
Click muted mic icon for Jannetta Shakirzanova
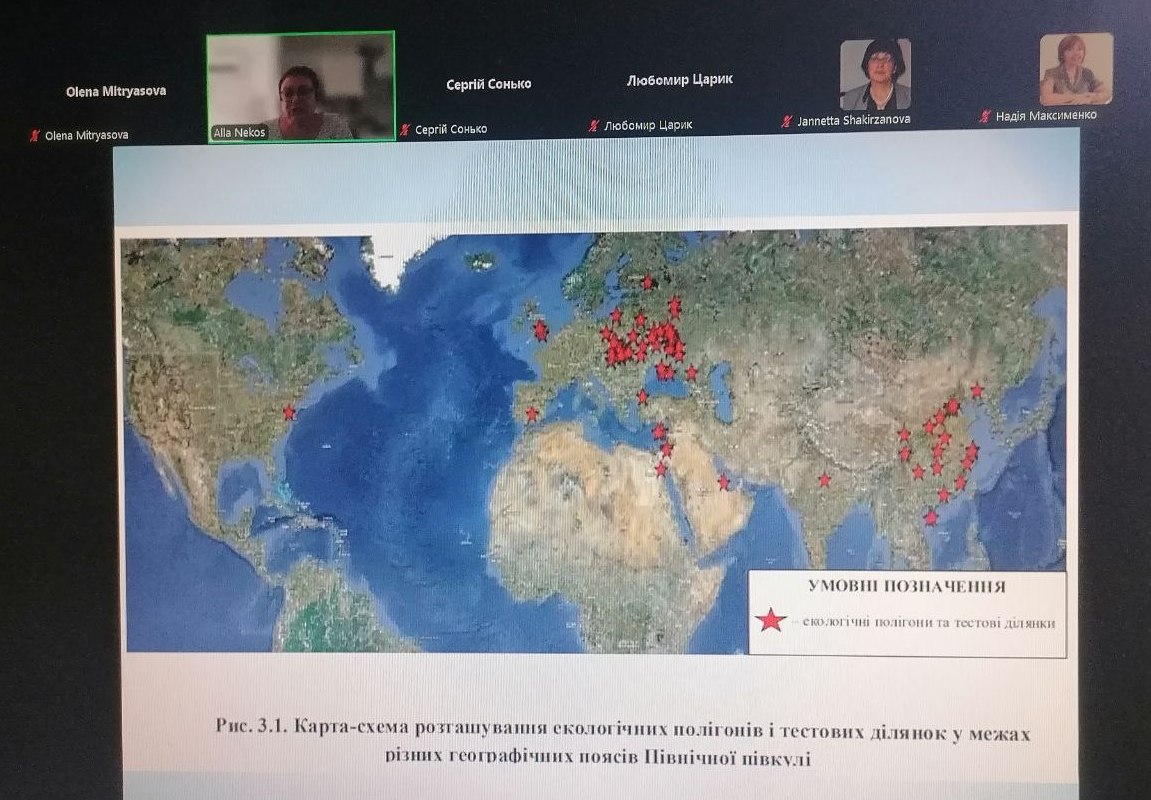[788, 121]
